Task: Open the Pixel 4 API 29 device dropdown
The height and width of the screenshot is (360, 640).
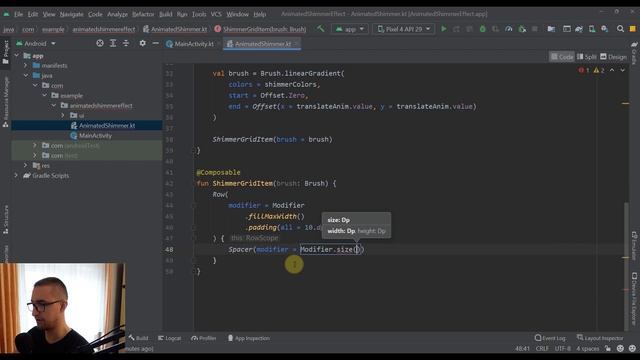Action: coord(404,29)
